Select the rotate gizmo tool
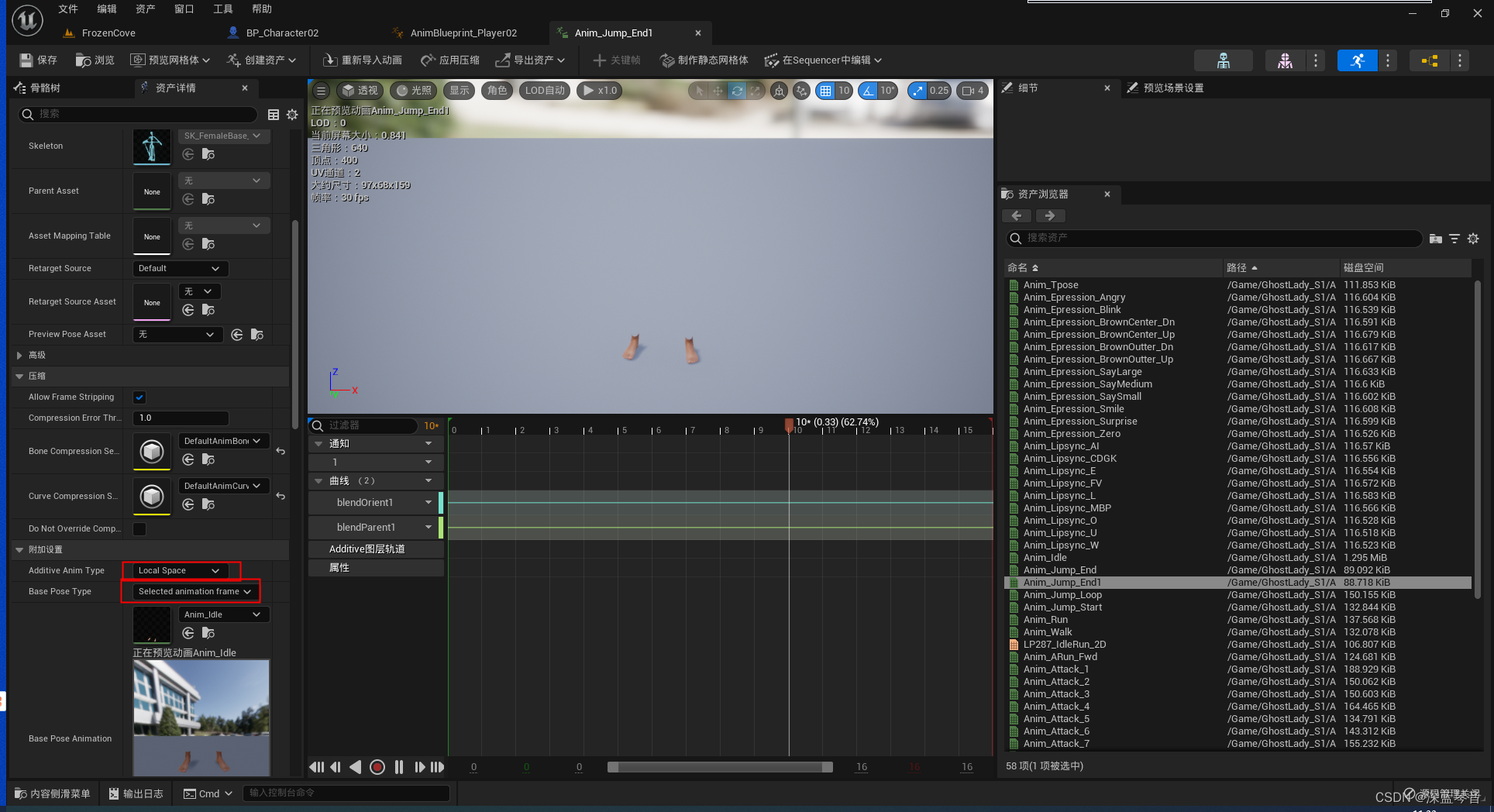The image size is (1494, 812). [x=737, y=91]
